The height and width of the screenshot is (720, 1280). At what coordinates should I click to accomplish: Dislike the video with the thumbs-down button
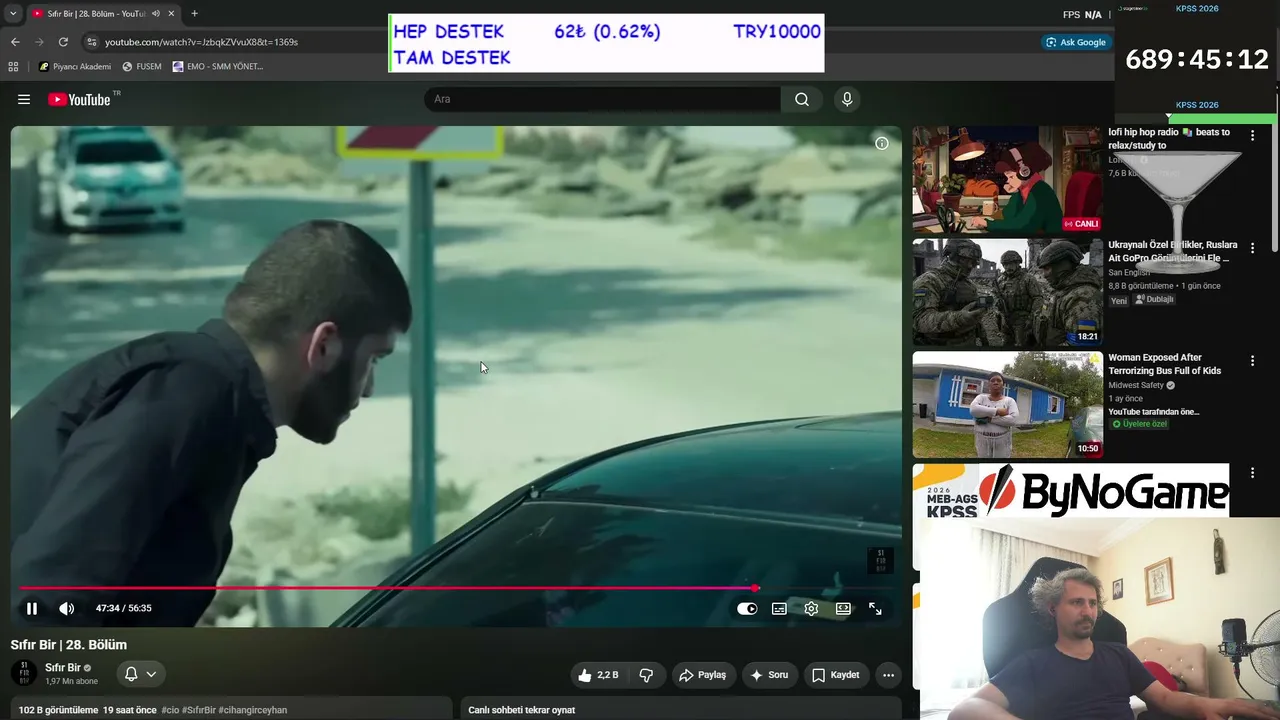click(646, 675)
